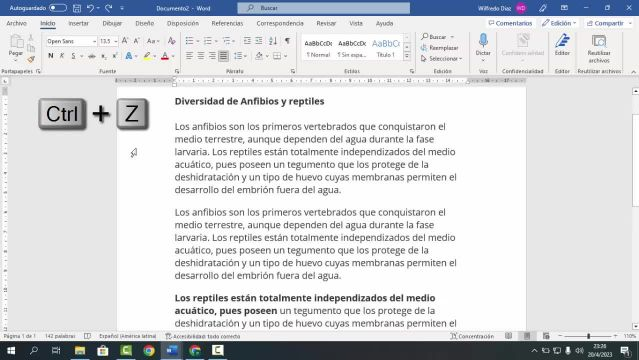This screenshot has width=639, height=360.
Task: Align text right
Action: coord(212,56)
